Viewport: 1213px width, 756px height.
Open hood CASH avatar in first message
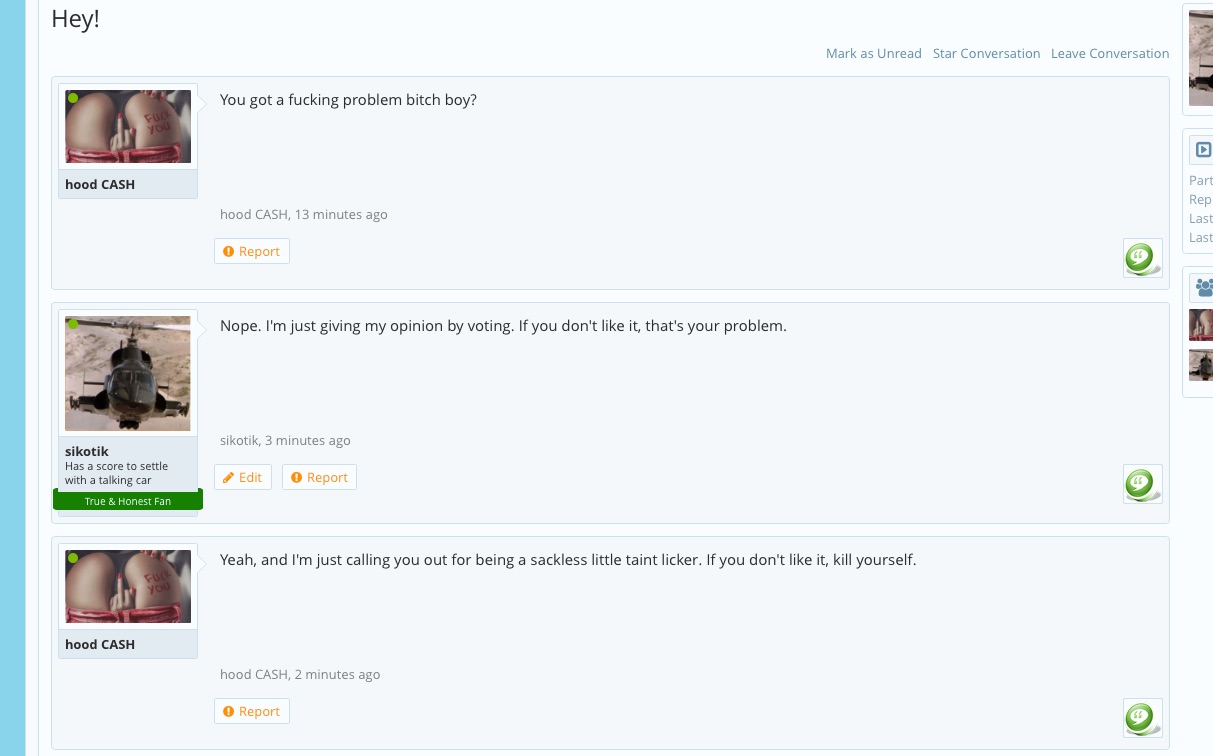pyautogui.click(x=128, y=126)
